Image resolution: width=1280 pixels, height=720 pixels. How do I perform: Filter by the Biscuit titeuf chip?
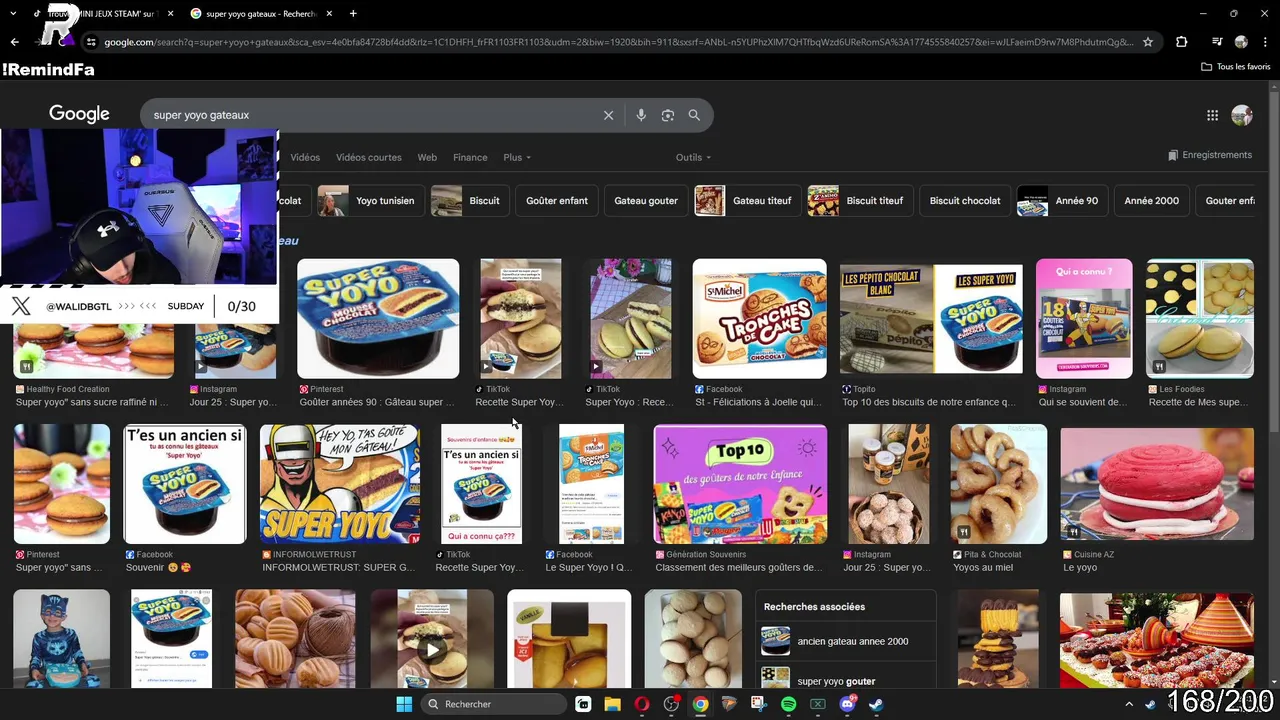861,200
